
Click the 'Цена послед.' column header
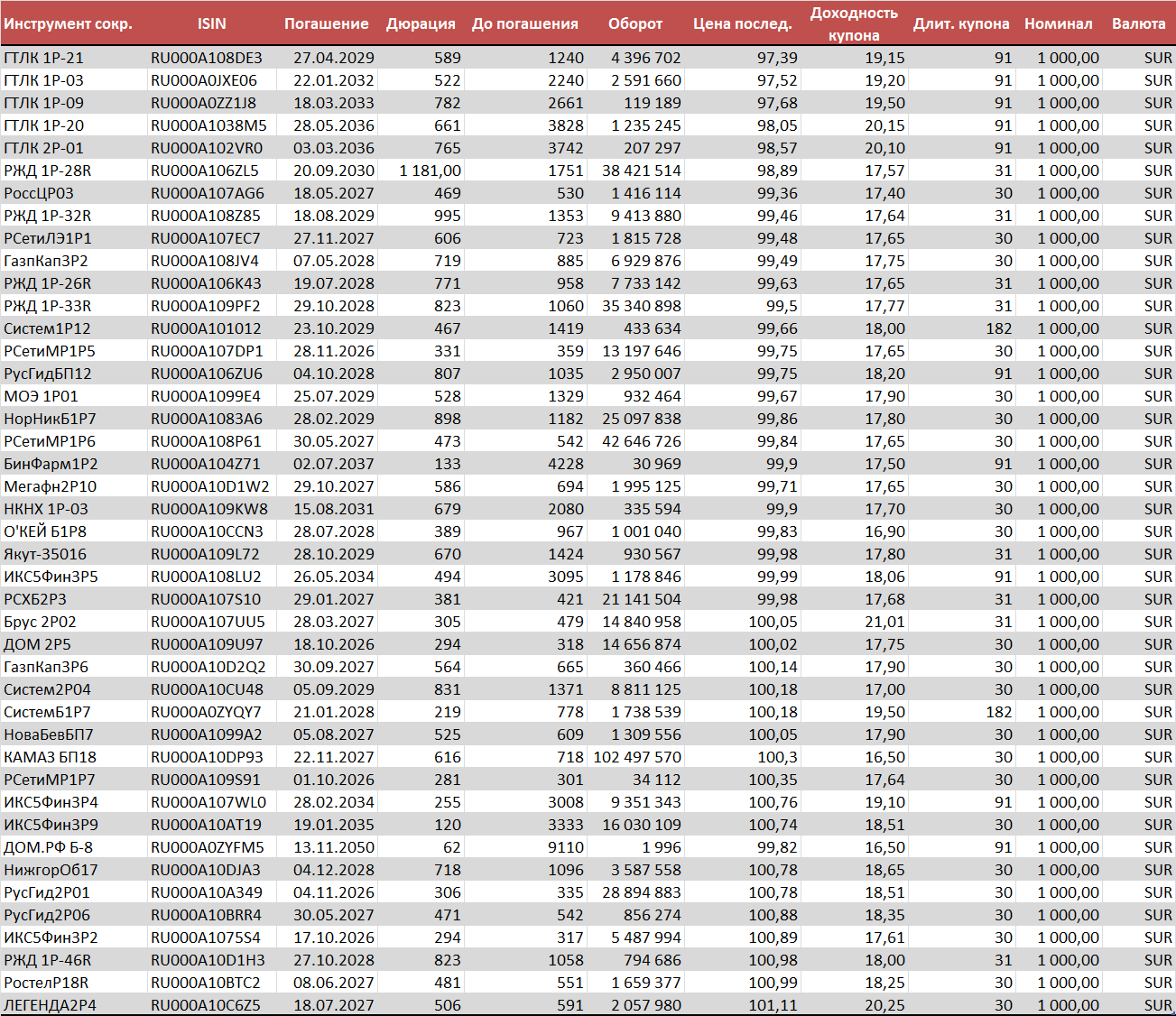click(742, 23)
